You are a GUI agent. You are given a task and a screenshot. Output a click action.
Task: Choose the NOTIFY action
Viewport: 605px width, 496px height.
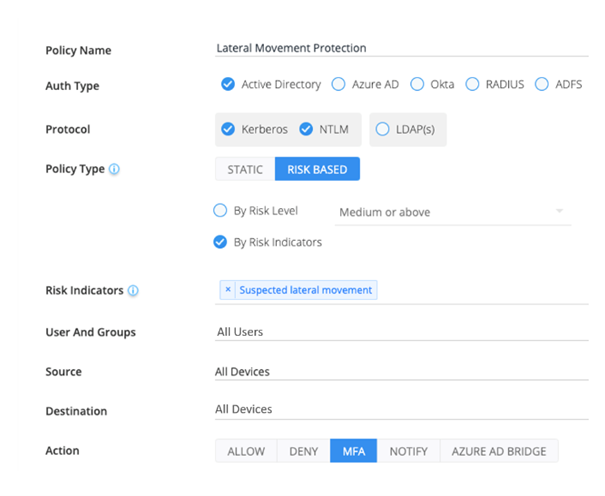pyautogui.click(x=408, y=451)
